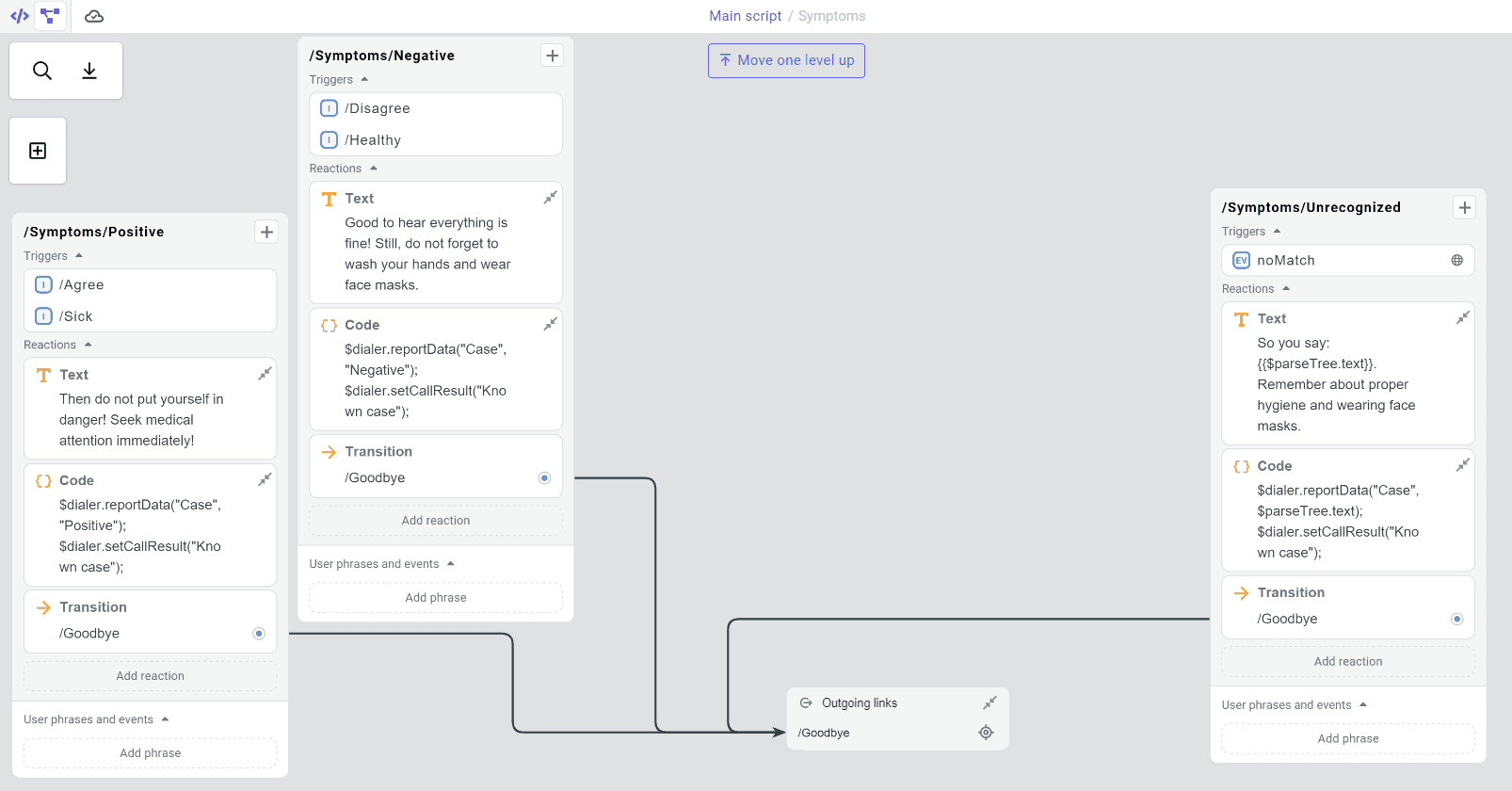Select Negative state /Goodbye transition connector
Screen dimensions: 1512x791
tap(544, 477)
